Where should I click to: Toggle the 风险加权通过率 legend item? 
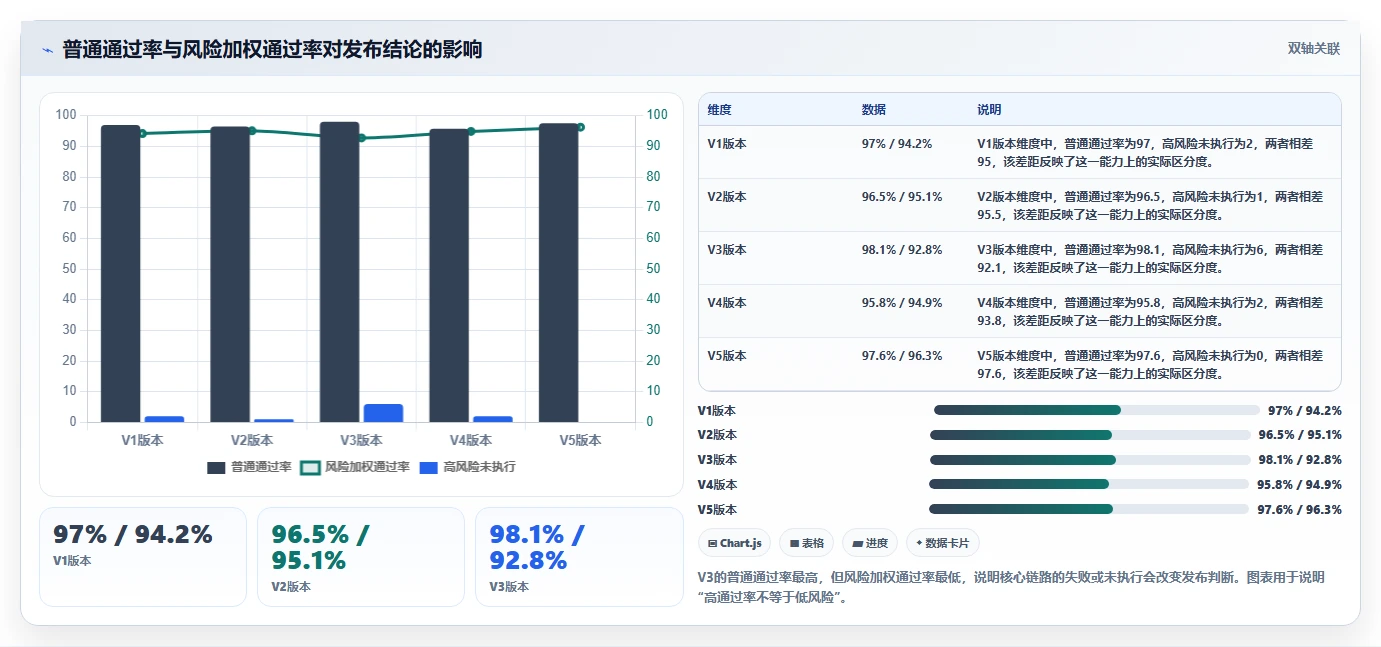click(356, 467)
